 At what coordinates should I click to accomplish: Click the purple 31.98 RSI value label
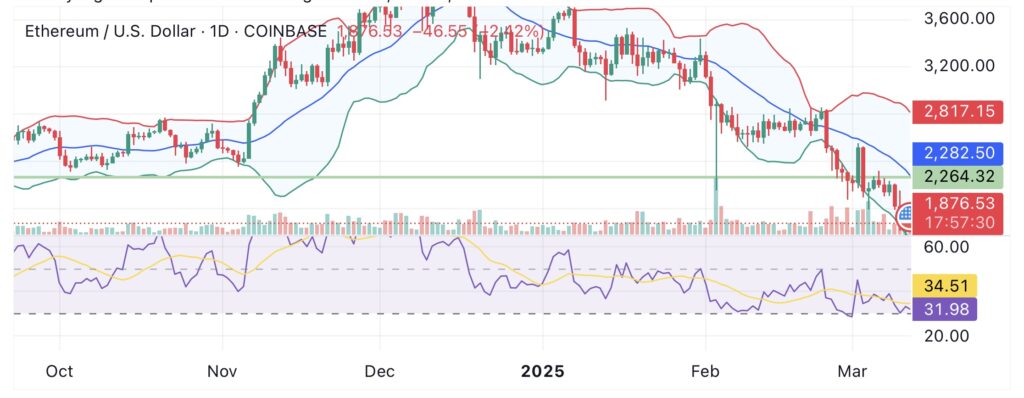[x=944, y=308]
